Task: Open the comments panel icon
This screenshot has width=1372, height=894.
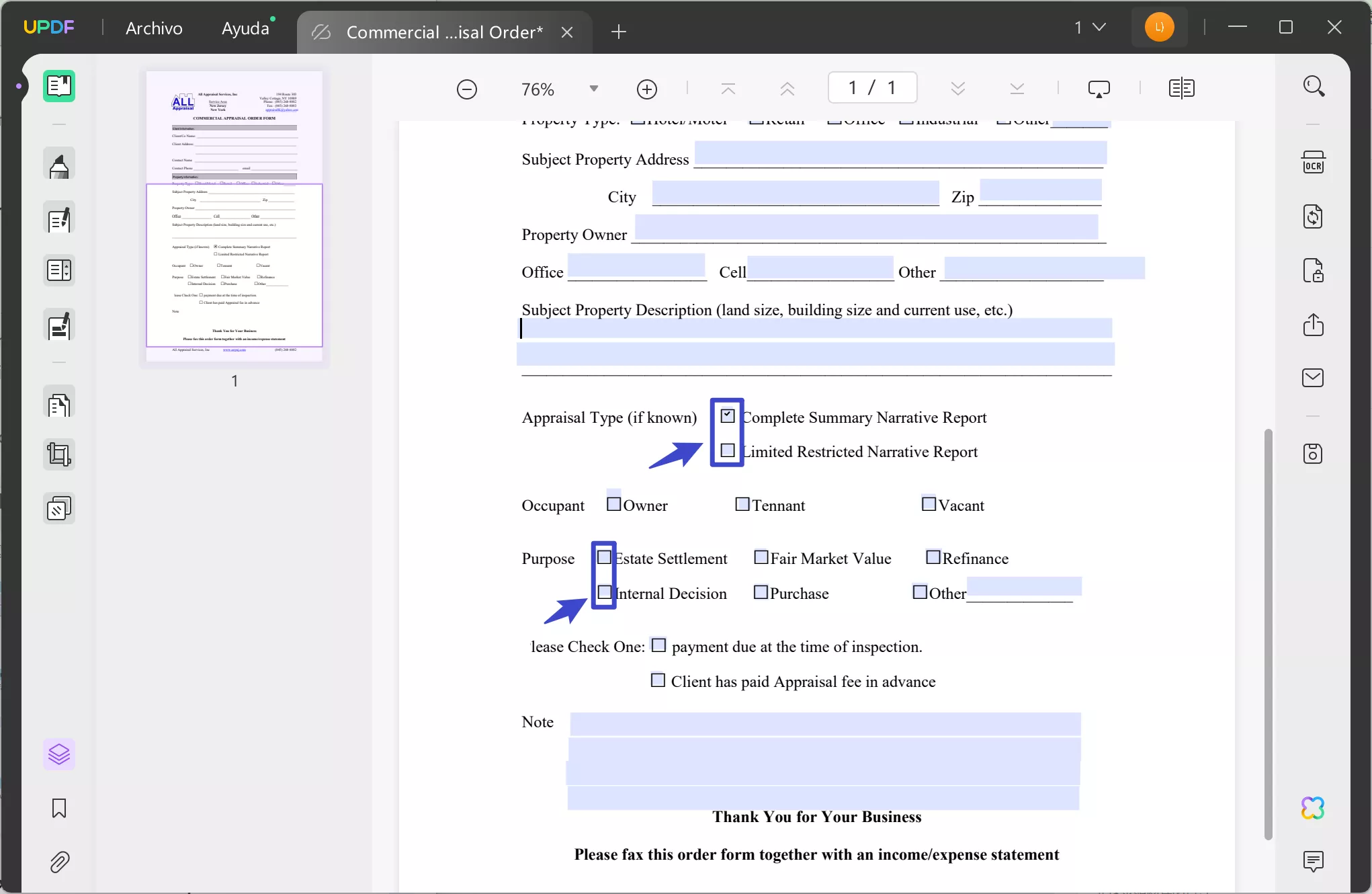Action: click(x=1314, y=861)
